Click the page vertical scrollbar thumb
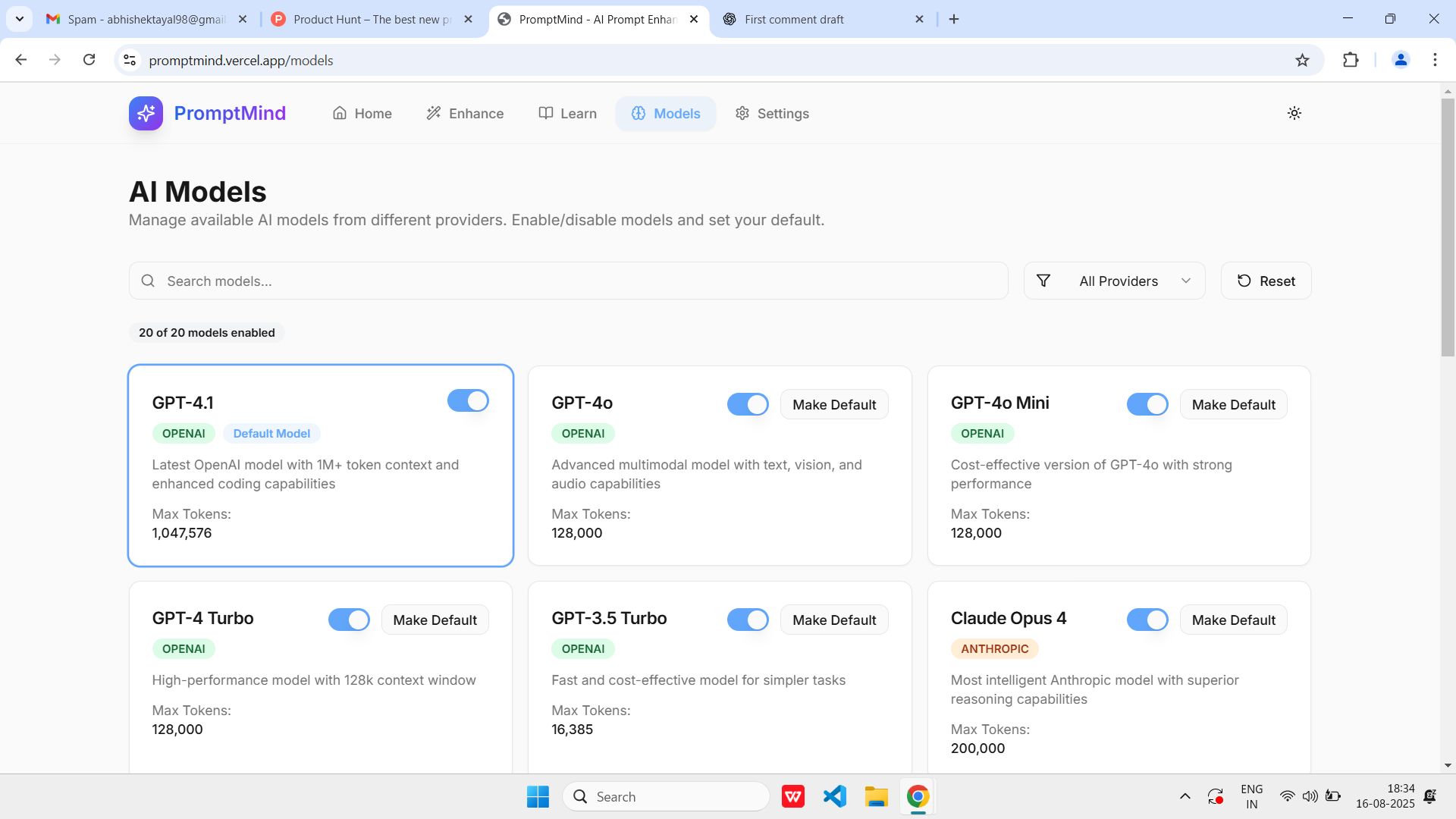Screen dimensions: 1456x819 pyautogui.click(x=1448, y=227)
